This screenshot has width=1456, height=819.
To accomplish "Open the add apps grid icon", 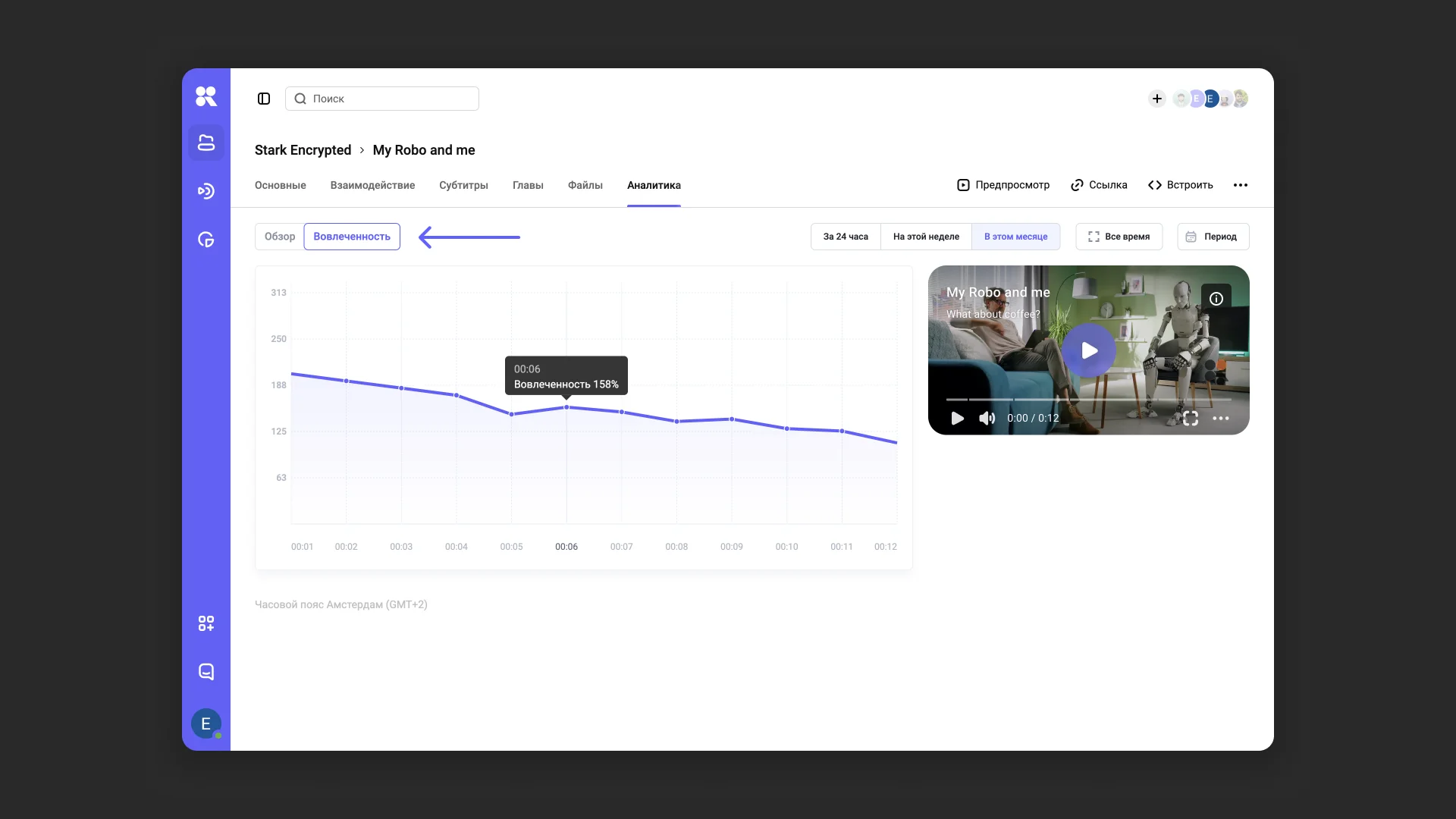I will 206,623.
